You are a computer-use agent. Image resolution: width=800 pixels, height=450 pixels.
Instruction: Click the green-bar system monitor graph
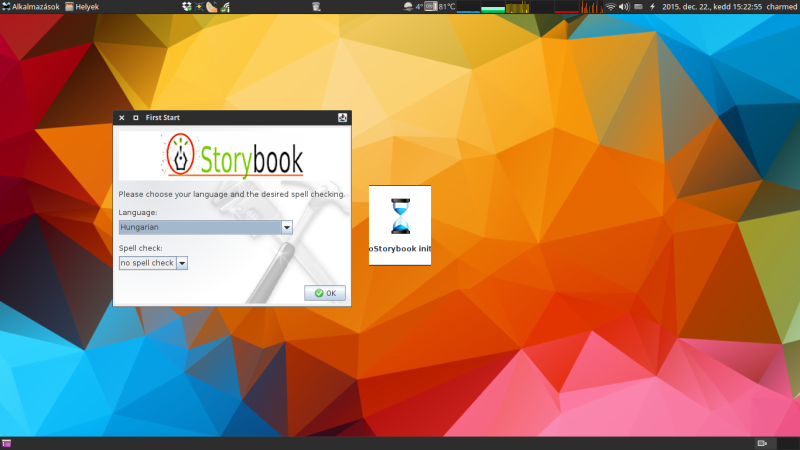click(x=493, y=7)
